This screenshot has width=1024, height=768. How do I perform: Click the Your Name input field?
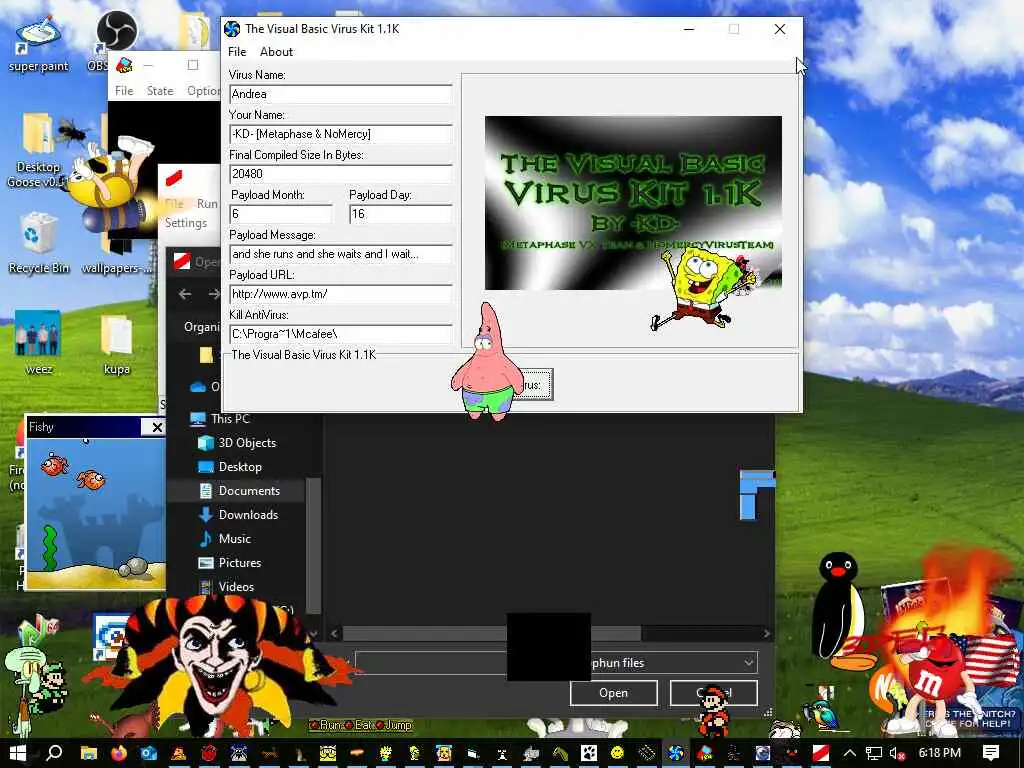point(340,134)
